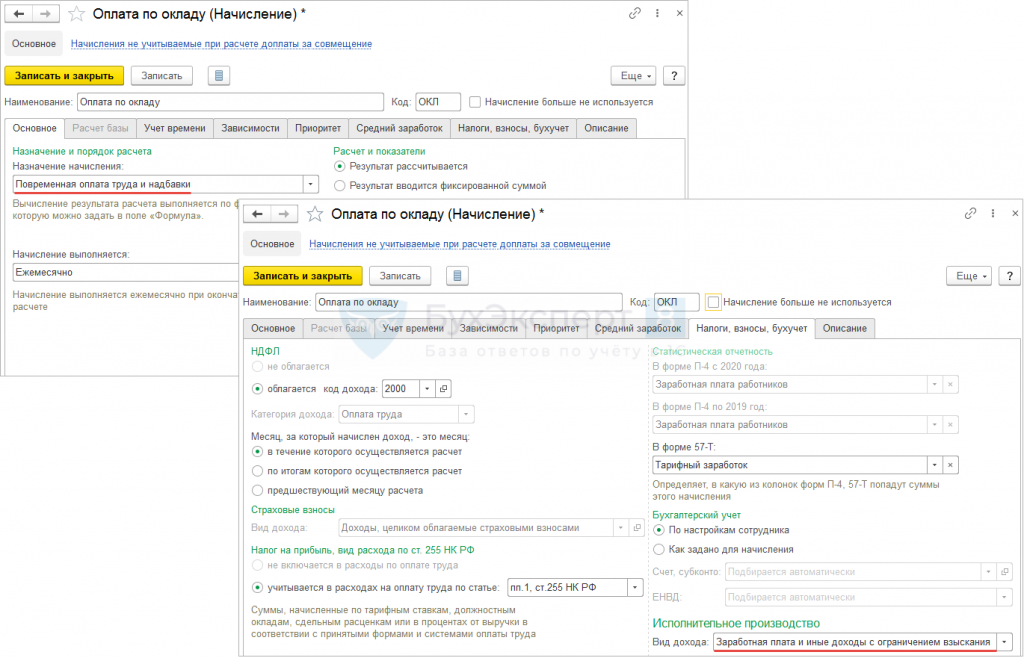Click Записать и закрыть in front window
The height and width of the screenshot is (658, 1024).
point(302,276)
